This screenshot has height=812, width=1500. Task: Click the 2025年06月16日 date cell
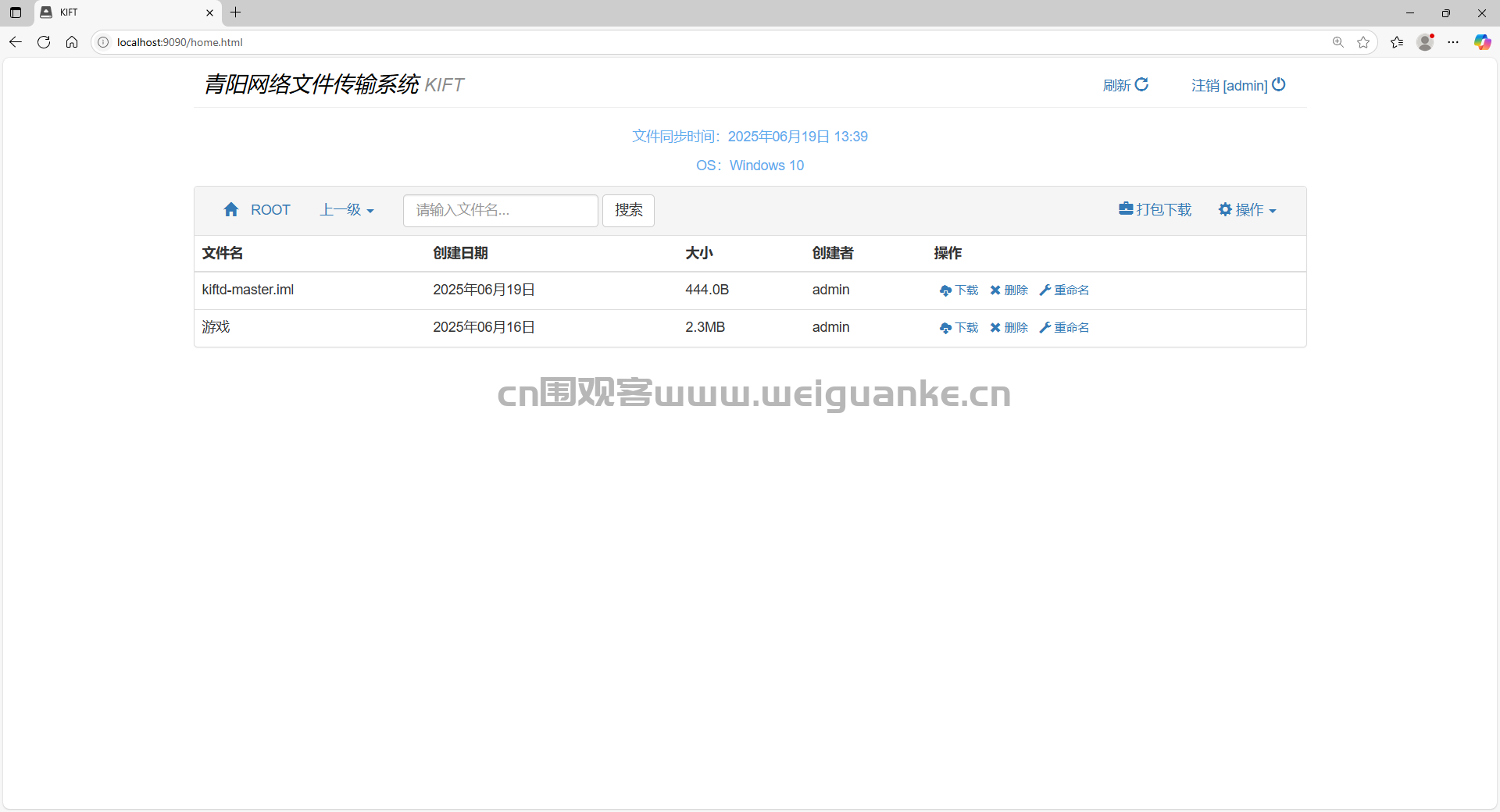484,327
